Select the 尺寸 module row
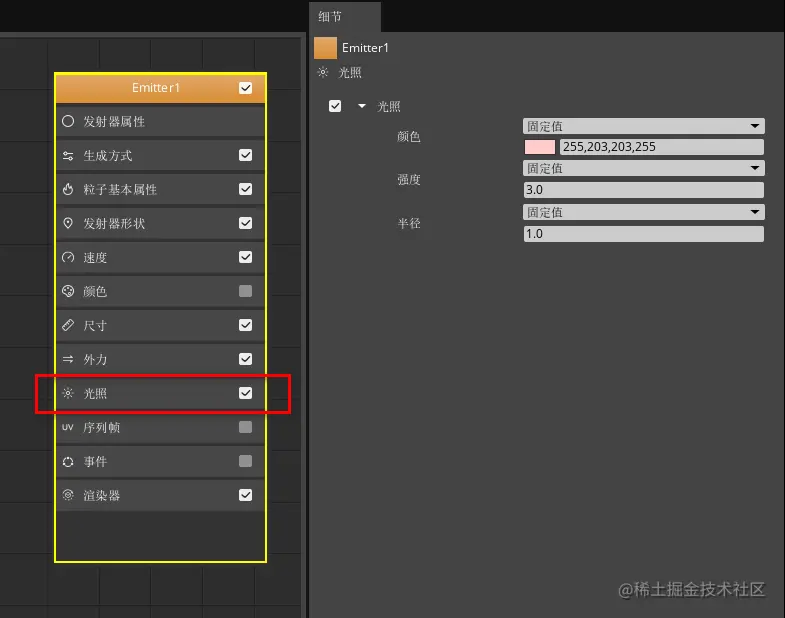 pos(160,326)
